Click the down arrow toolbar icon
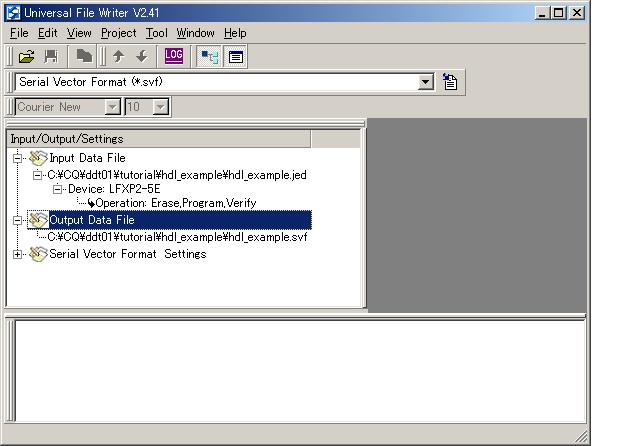The height and width of the screenshot is (446, 640). click(x=141, y=57)
